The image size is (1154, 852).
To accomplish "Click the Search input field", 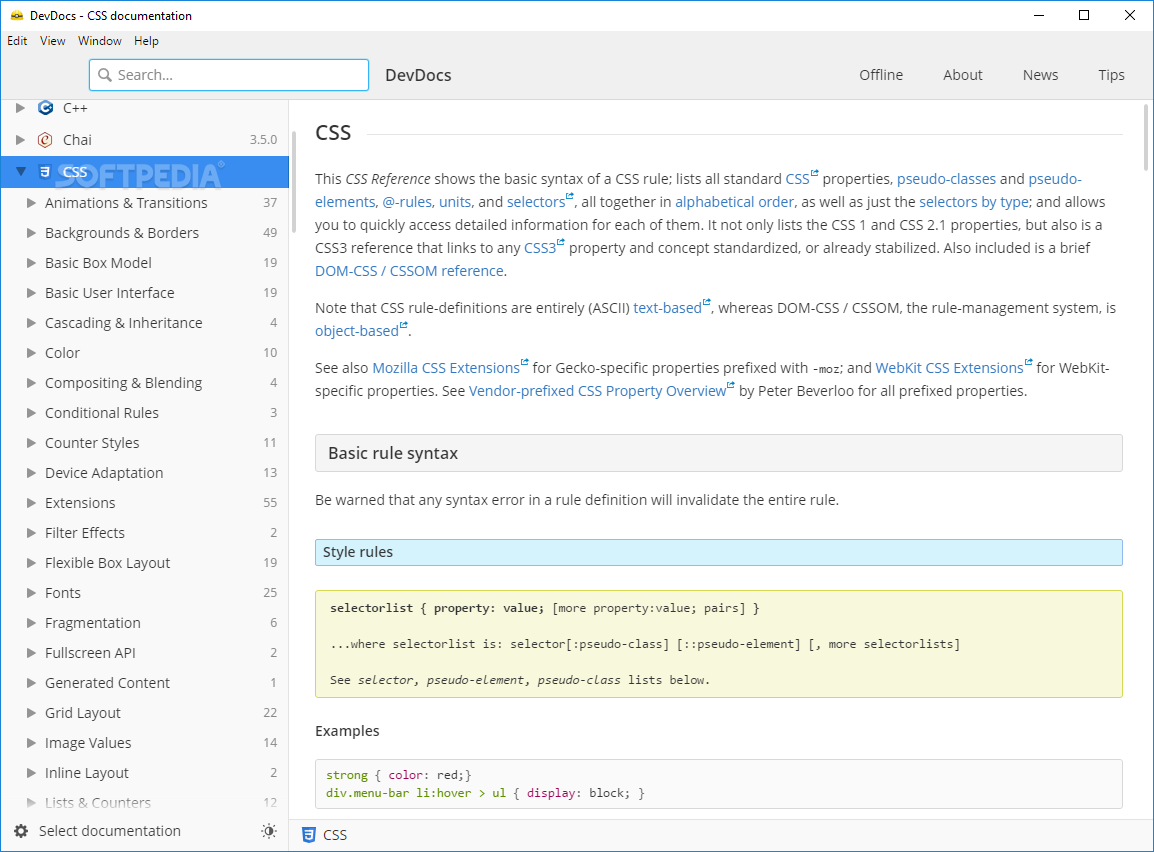I will 229,75.
